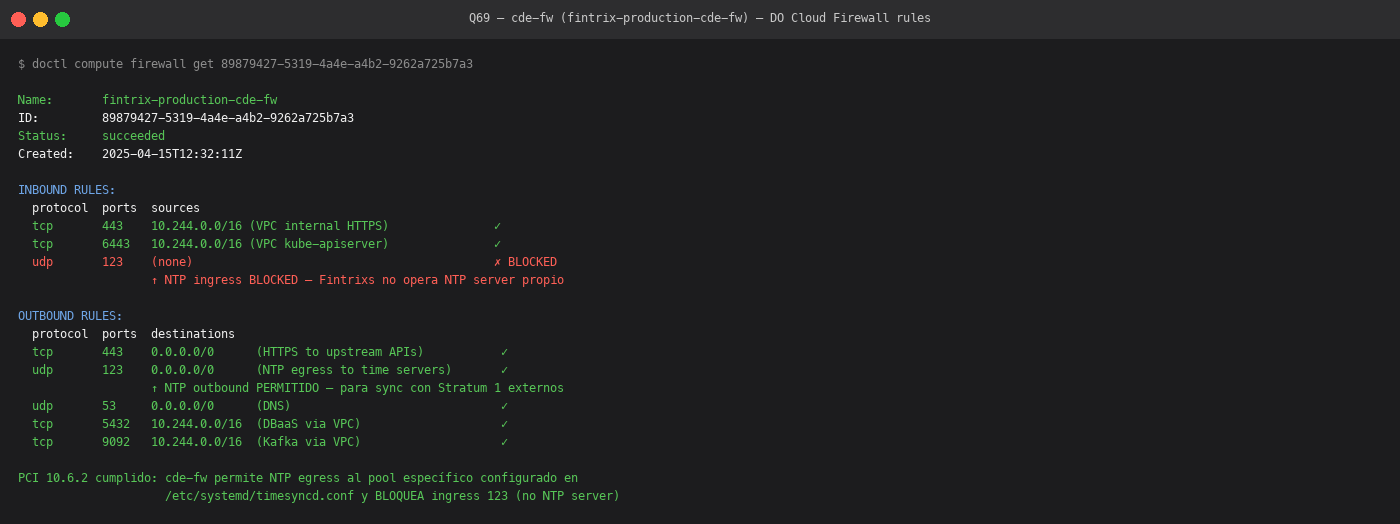Click the 'PCI 10.6.2 cumplido' summary line

[x=298, y=478]
